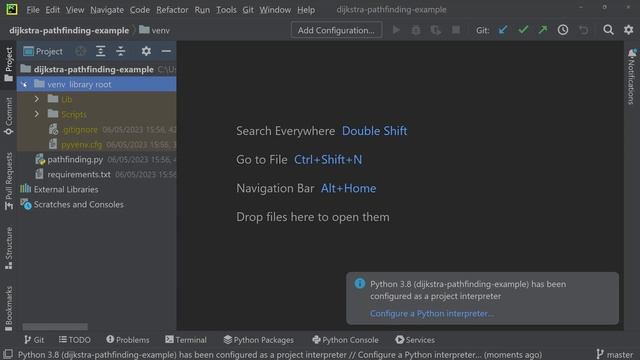640x360 pixels.
Task: Open the Run menu
Action: tap(202, 9)
